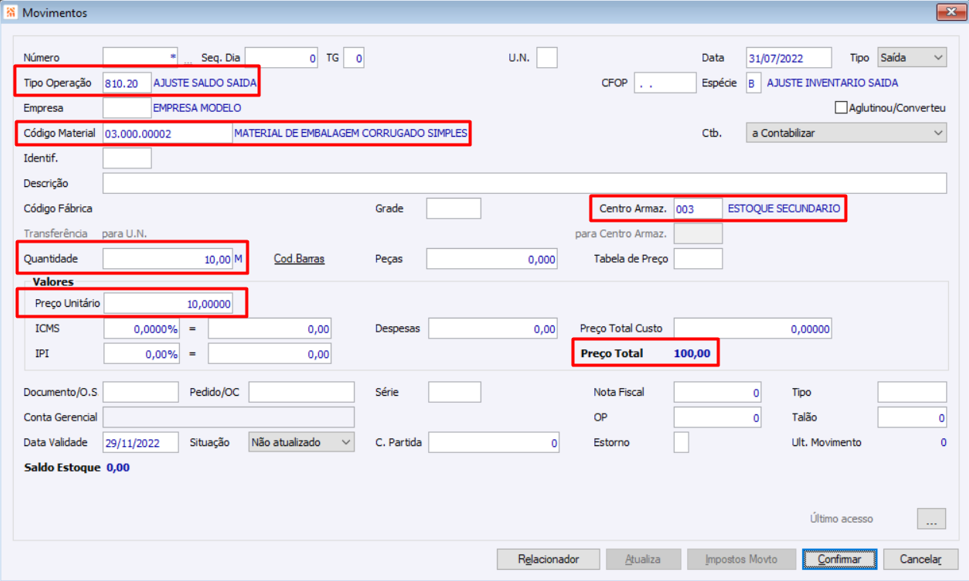The height and width of the screenshot is (581, 969).
Task: Click the Peças field
Action: 492,259
